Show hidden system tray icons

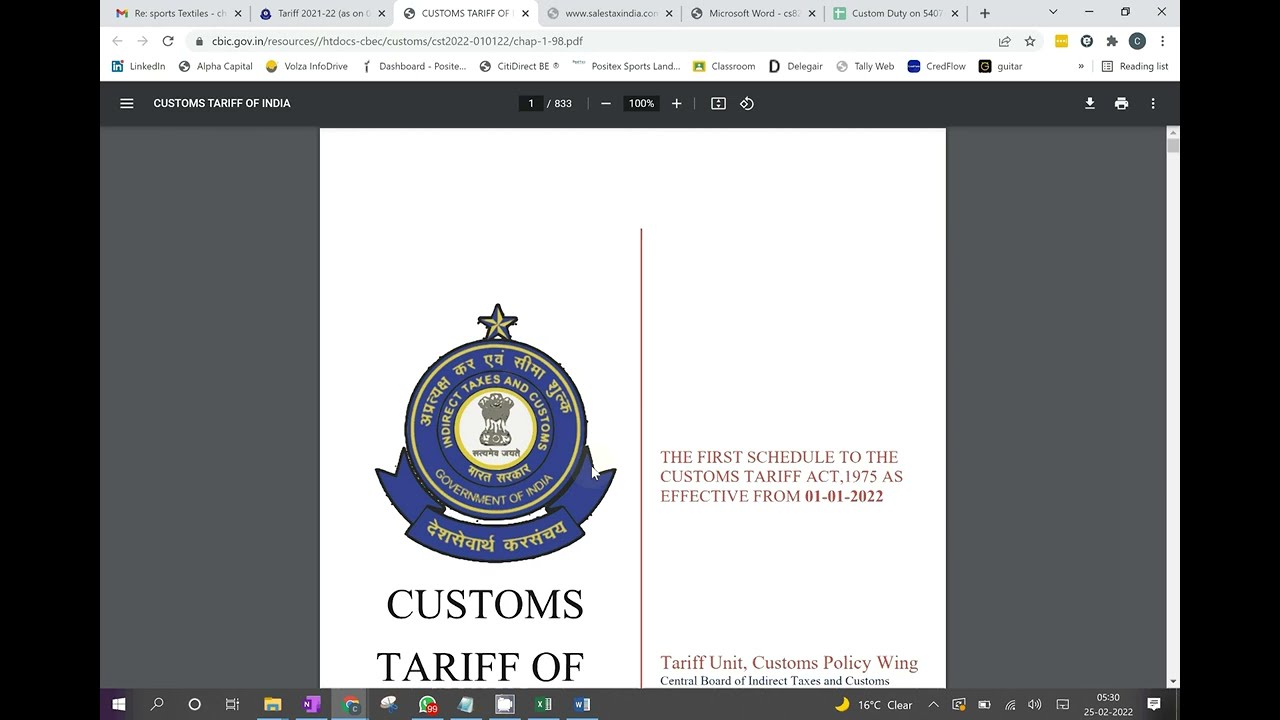(933, 704)
